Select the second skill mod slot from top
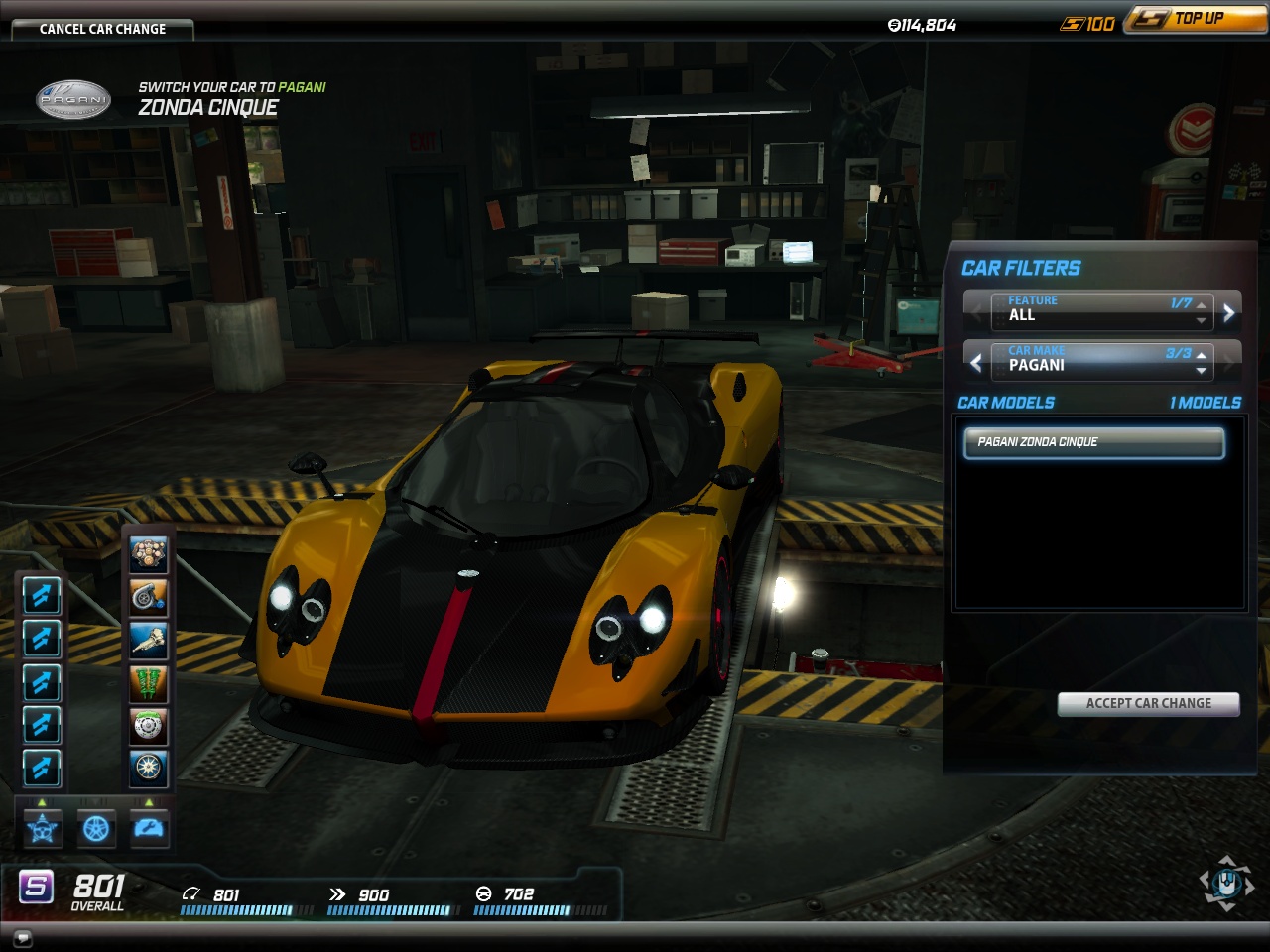This screenshot has width=1270, height=952. pyautogui.click(x=42, y=639)
